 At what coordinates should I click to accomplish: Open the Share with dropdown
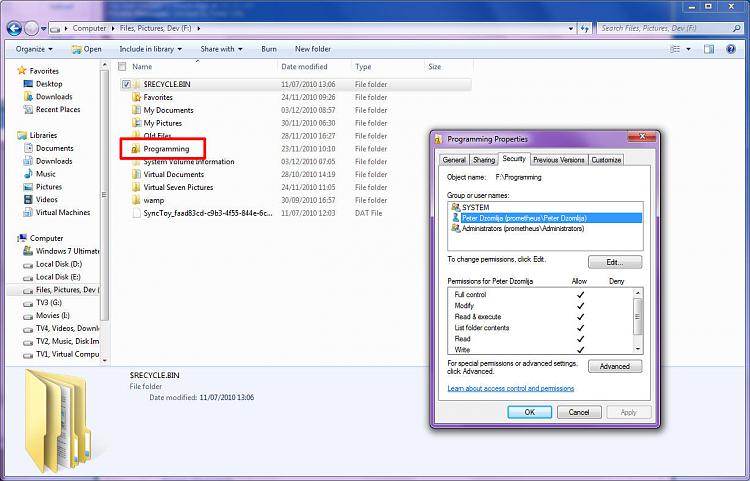(221, 49)
